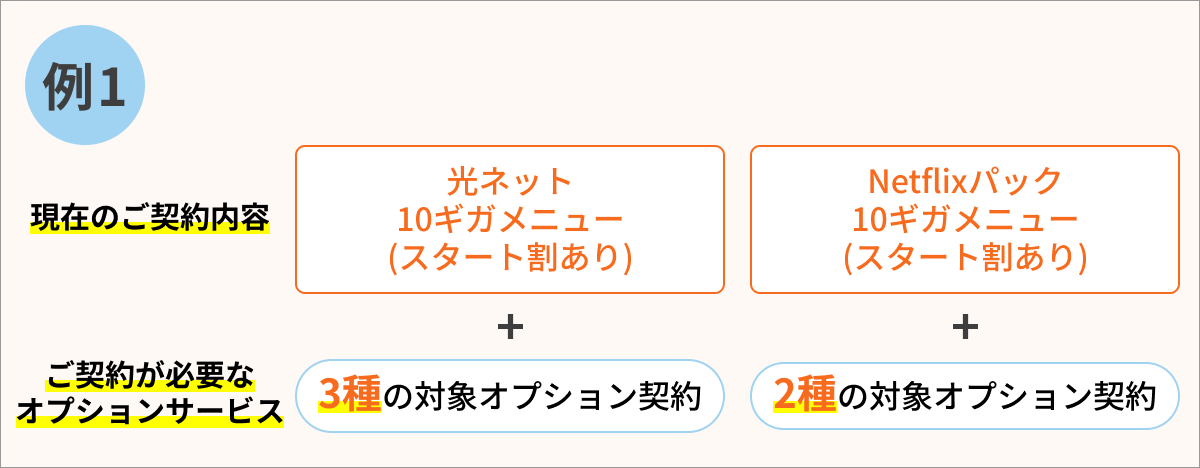Click the 光ネット title text
This screenshot has width=1200, height=468.
point(510,182)
